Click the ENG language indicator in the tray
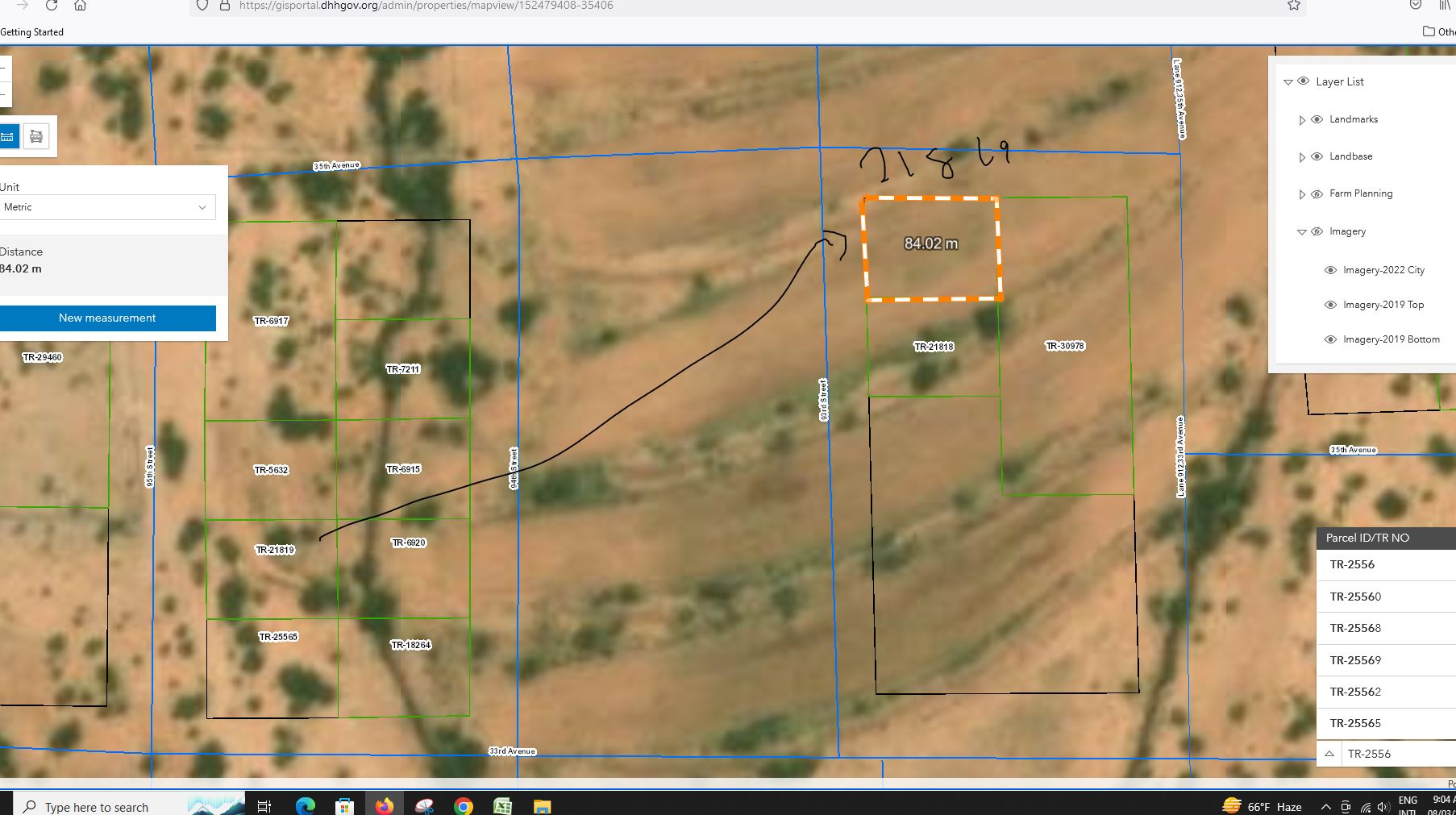 tap(1408, 800)
